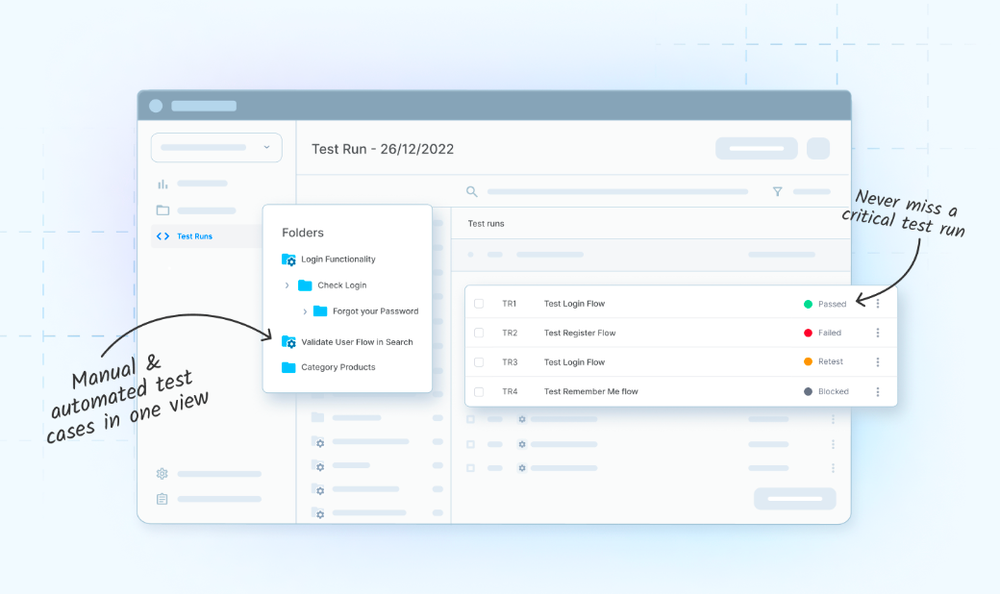
Task: Click the search icon above the Test runs list
Action: [470, 191]
